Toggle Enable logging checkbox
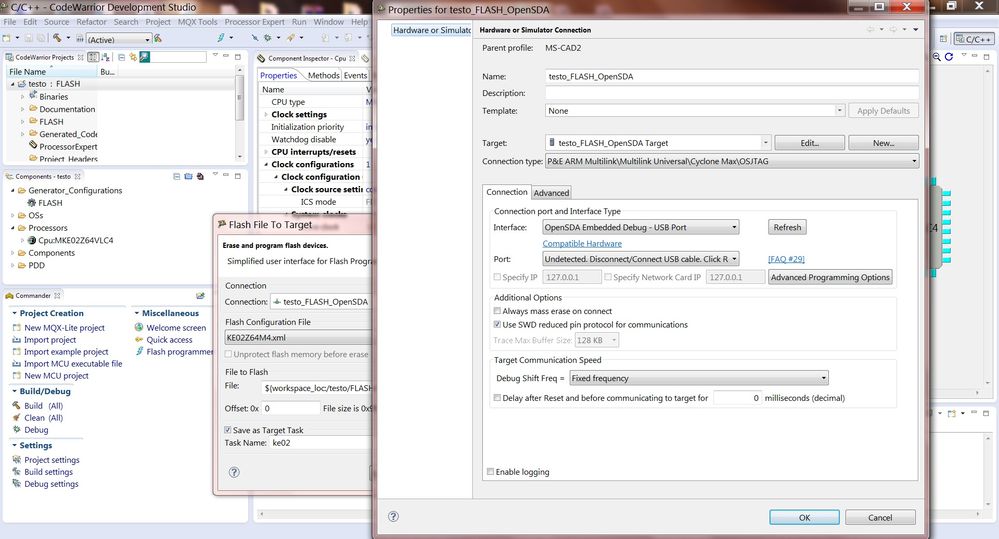Viewport: 999px width, 539px height. pos(490,471)
